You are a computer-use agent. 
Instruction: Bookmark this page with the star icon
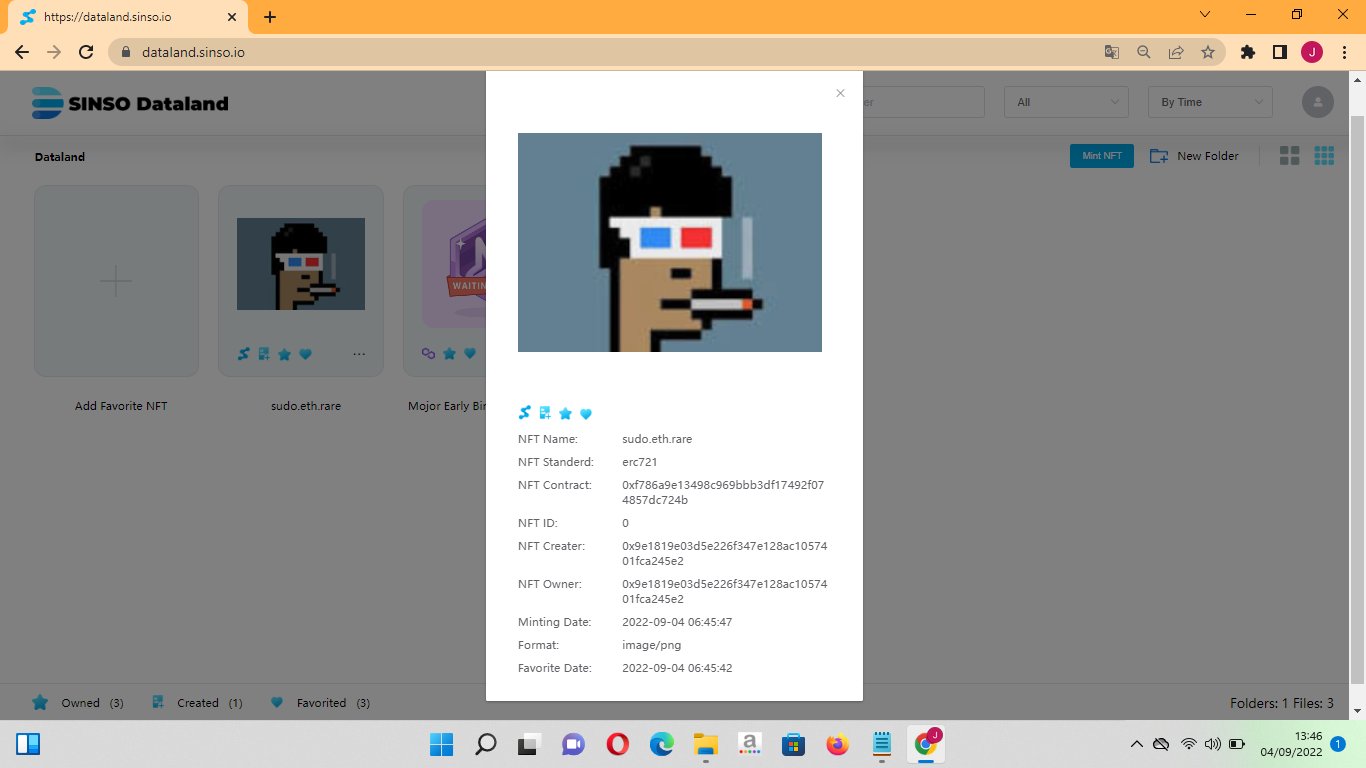[1208, 52]
